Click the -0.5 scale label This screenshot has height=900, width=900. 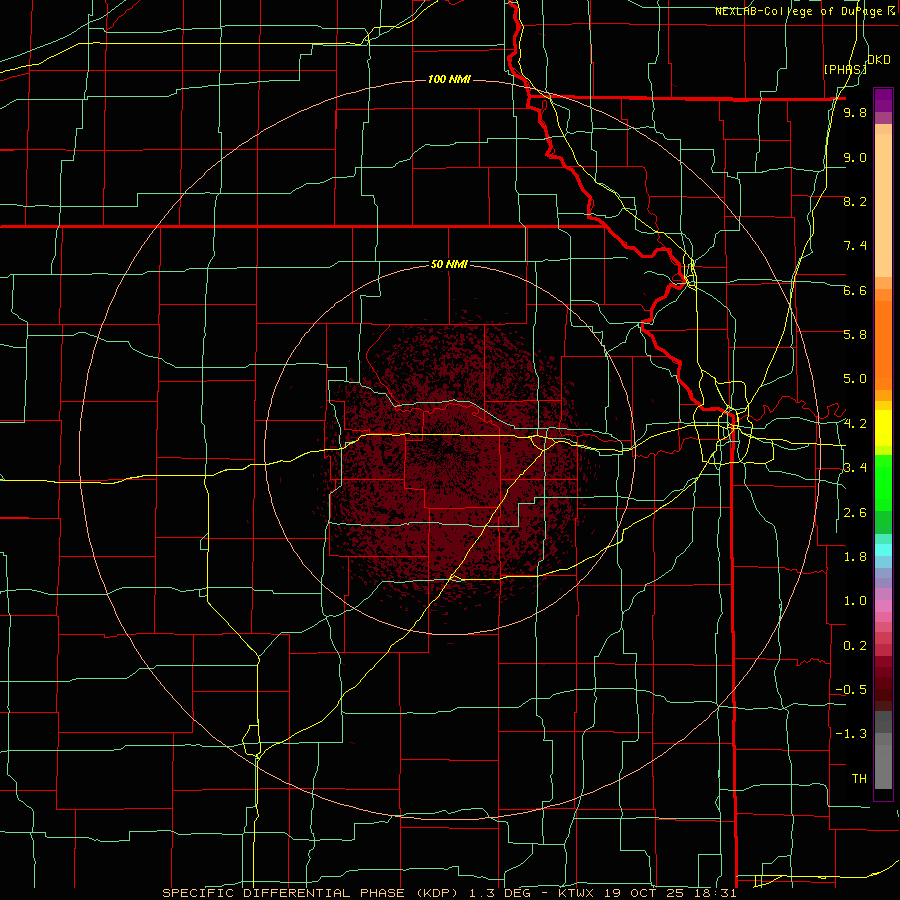click(851, 690)
